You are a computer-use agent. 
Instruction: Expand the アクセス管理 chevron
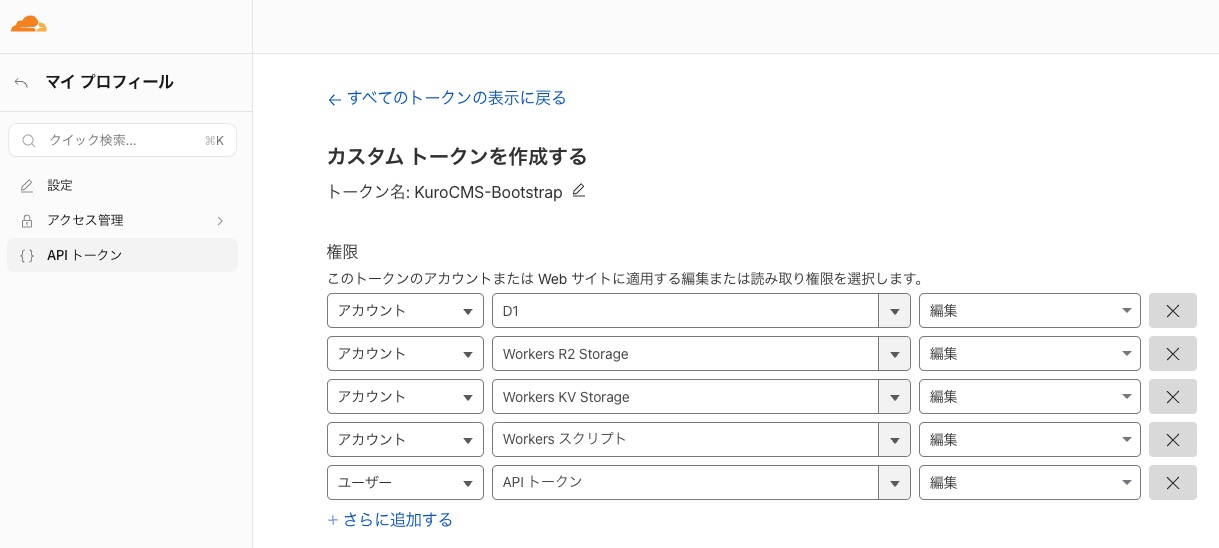click(x=220, y=220)
